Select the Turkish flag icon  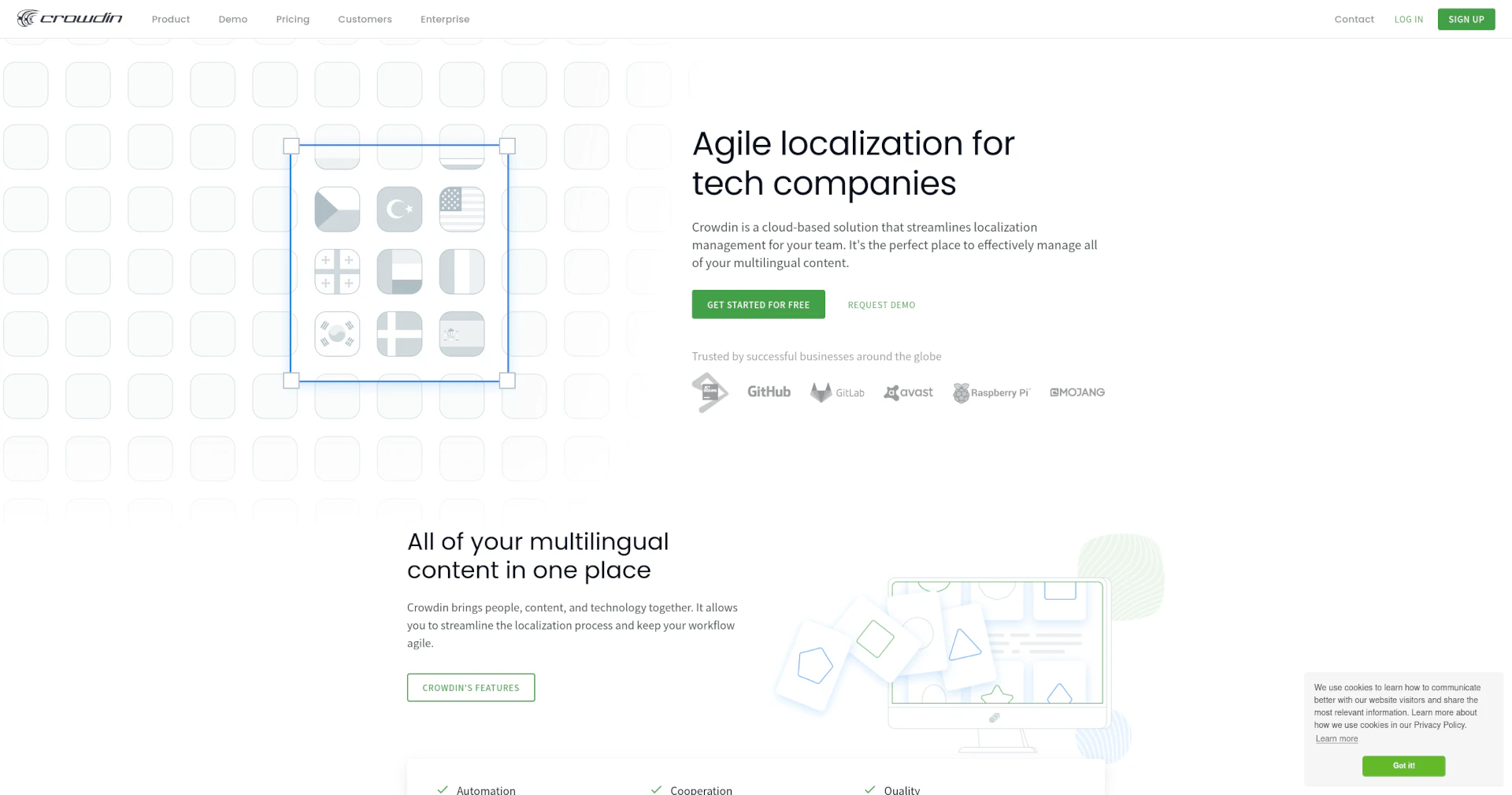[399, 210]
